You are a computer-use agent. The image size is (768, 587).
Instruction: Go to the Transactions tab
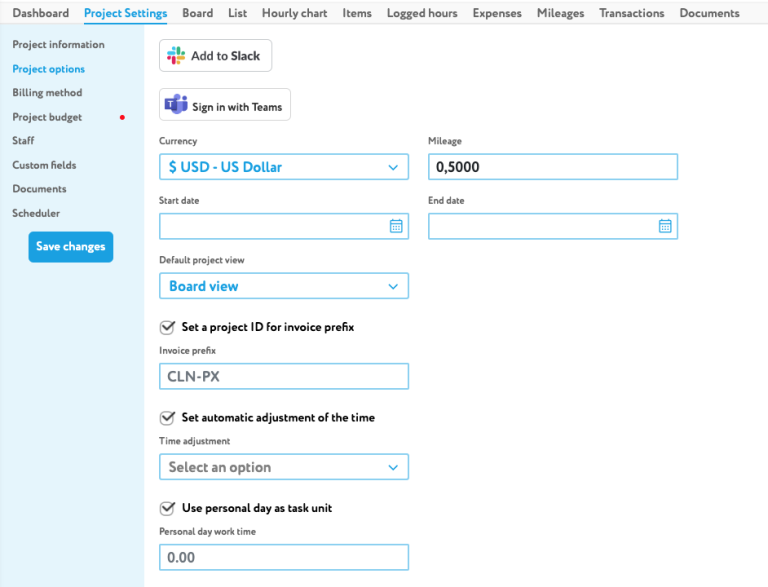(631, 13)
